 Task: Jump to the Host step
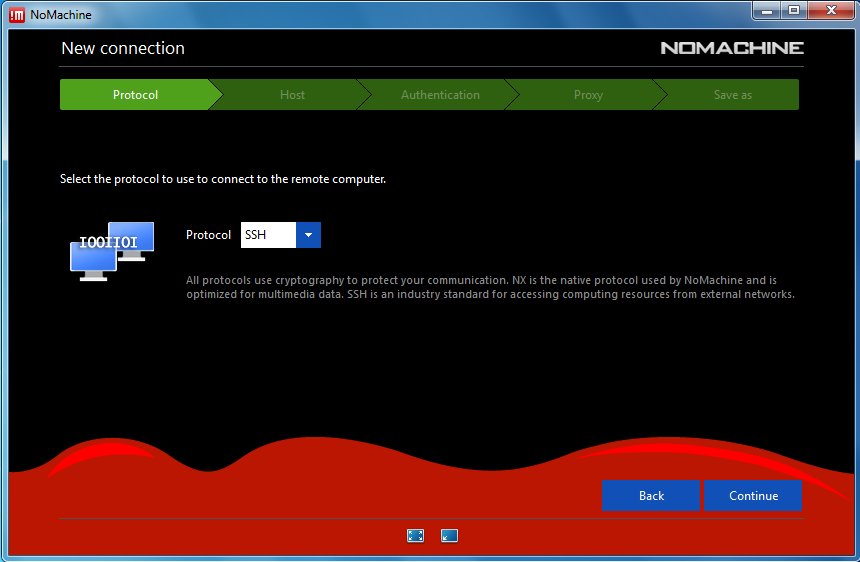[292, 95]
